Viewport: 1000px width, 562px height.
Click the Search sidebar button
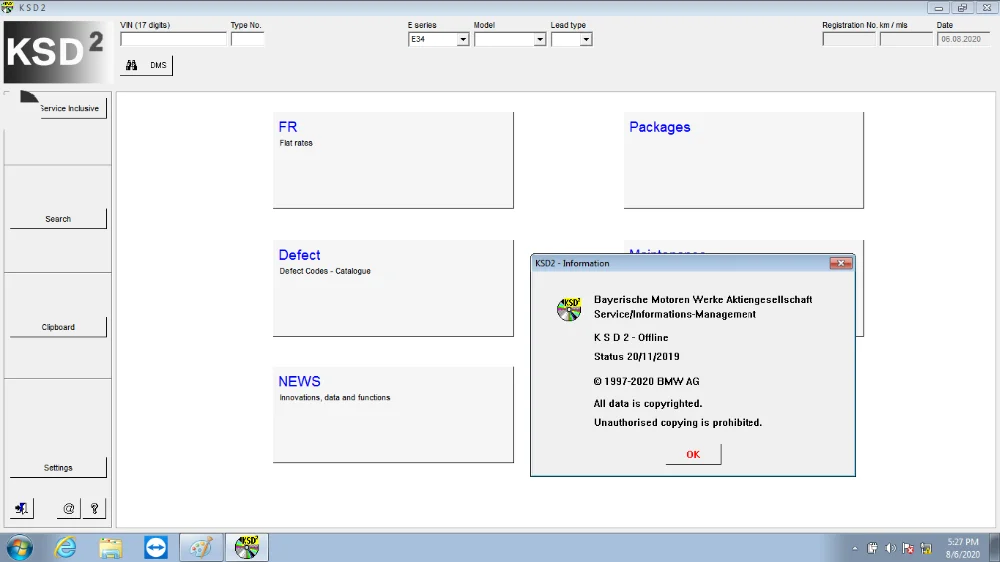click(58, 219)
